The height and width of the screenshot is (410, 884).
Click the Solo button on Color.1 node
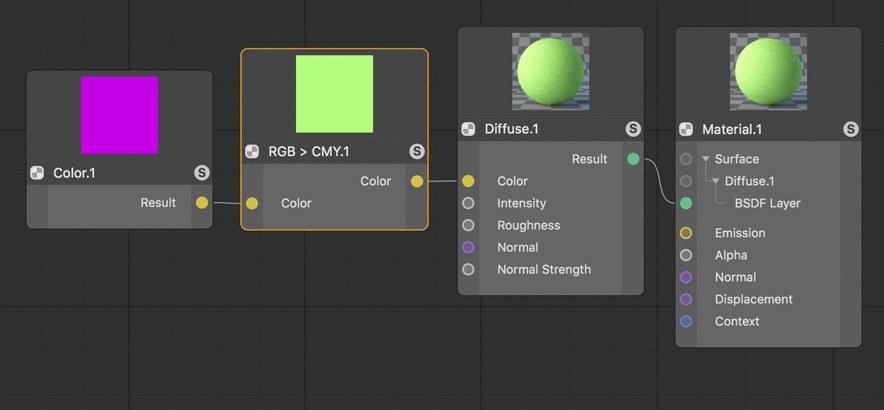point(202,173)
